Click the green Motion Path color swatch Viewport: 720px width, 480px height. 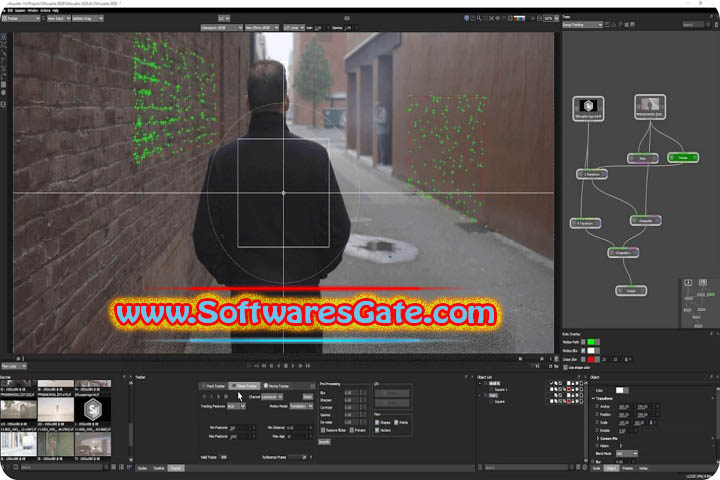point(591,342)
